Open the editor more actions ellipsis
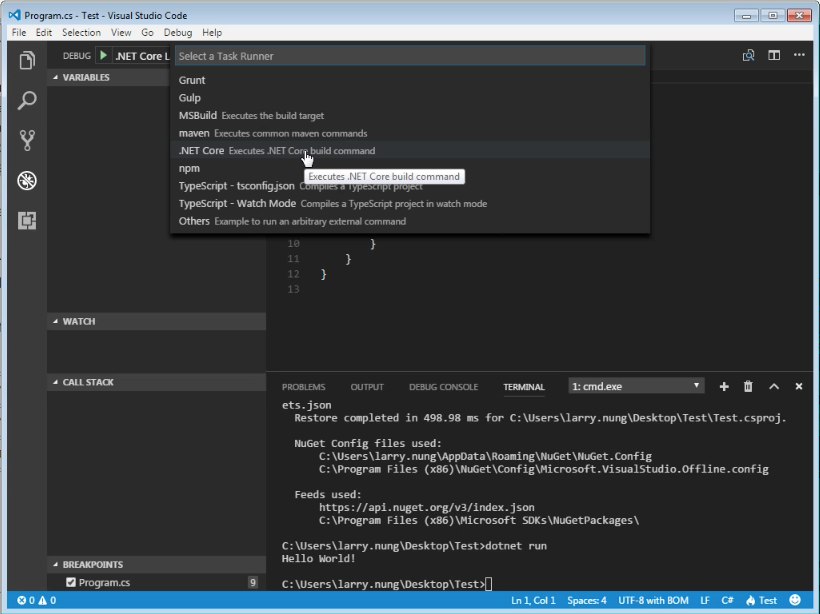Screen dimensions: 820x614 point(799,55)
